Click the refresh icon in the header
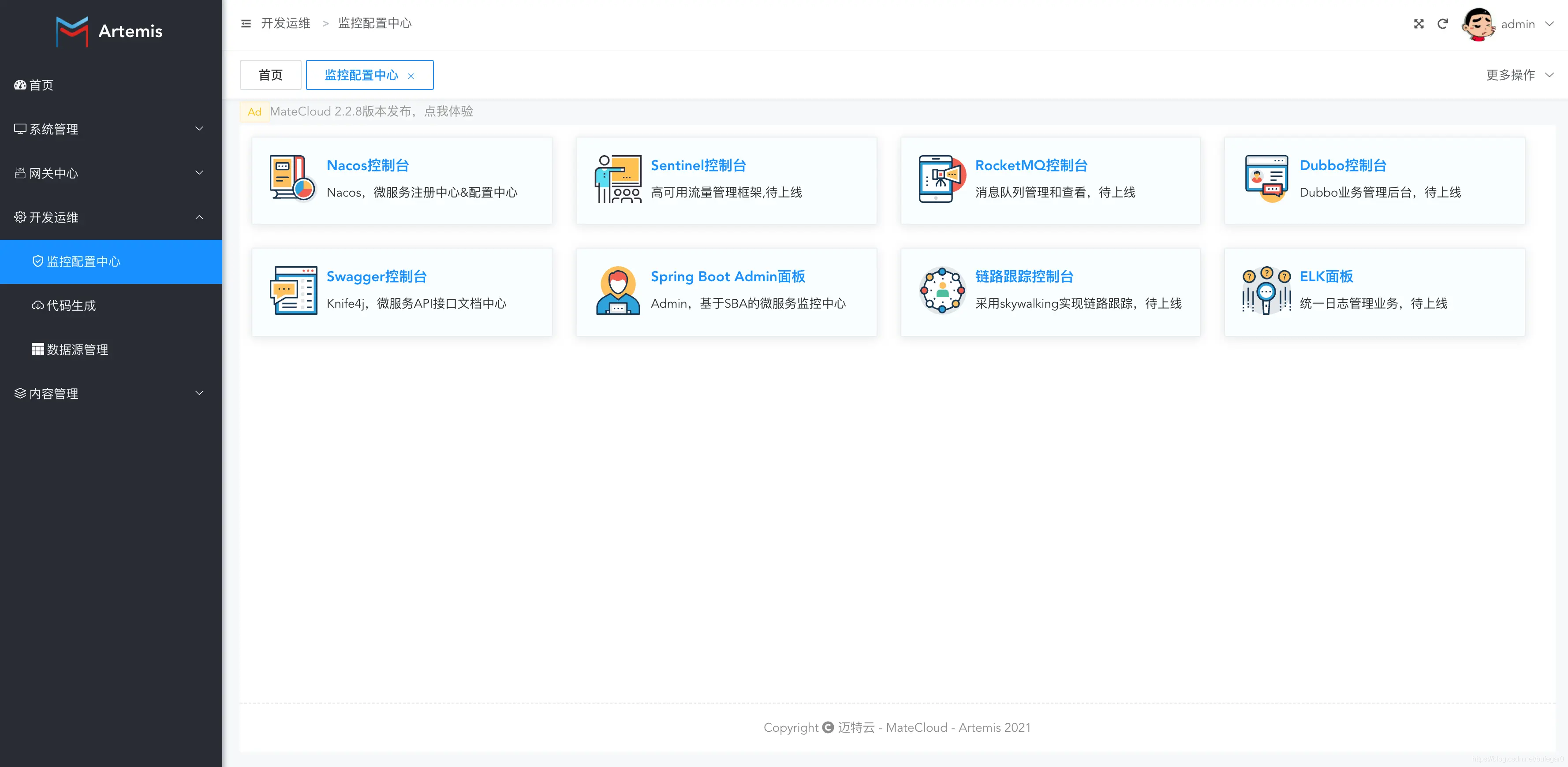1568x767 pixels. (x=1443, y=24)
